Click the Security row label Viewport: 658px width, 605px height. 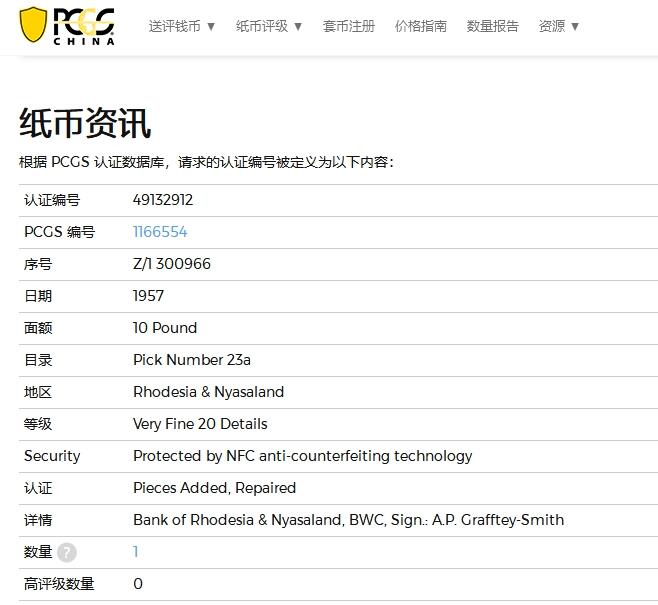(x=52, y=456)
